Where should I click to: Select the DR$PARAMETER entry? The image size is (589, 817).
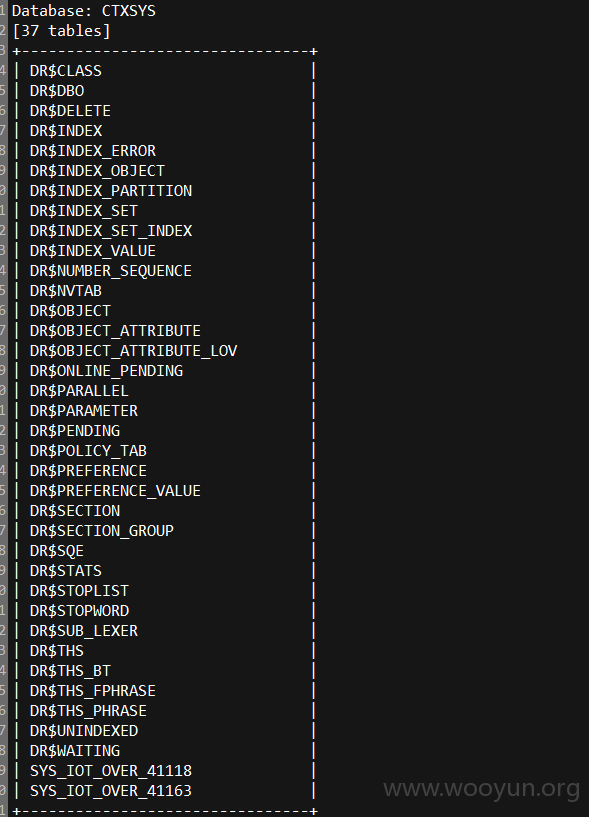click(84, 411)
